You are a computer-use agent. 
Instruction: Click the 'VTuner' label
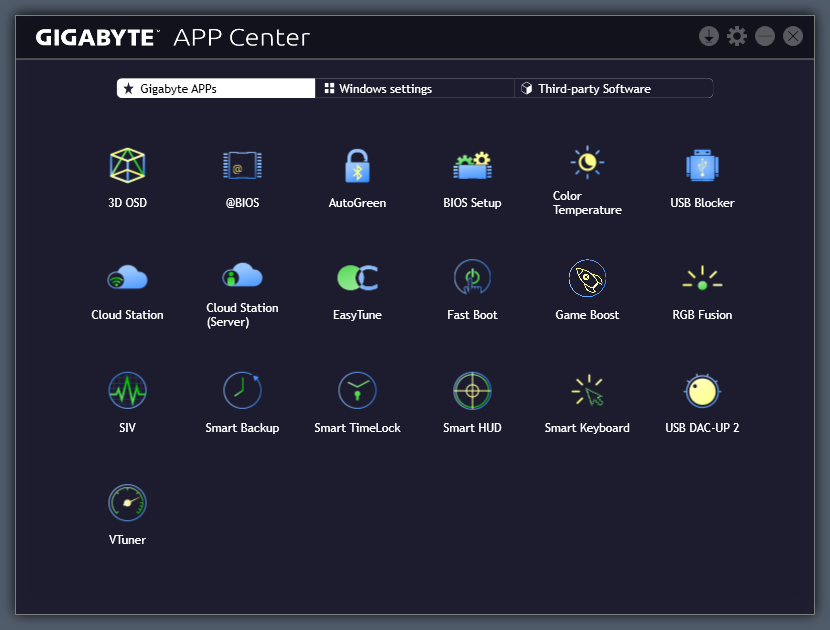127,540
